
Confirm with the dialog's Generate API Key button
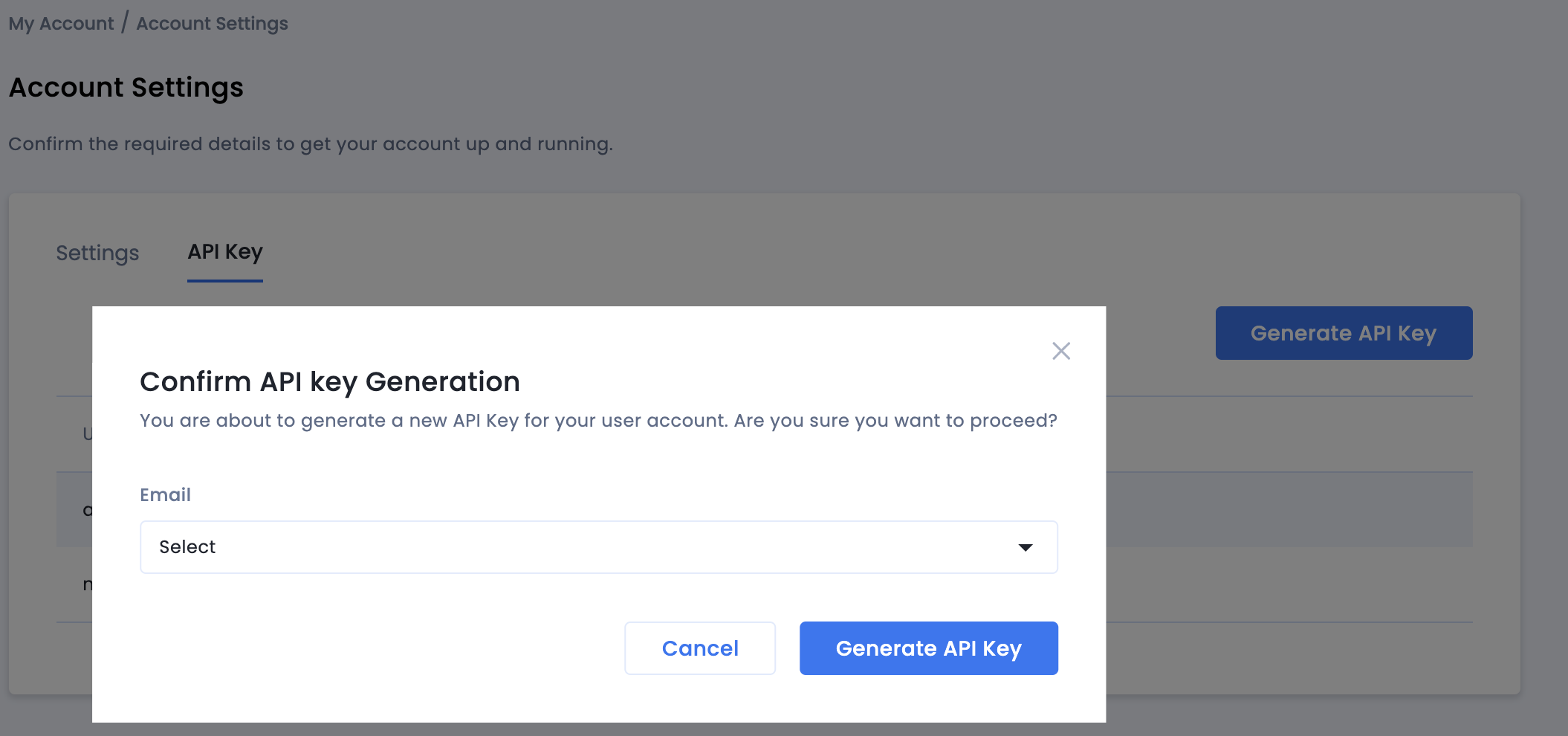928,648
